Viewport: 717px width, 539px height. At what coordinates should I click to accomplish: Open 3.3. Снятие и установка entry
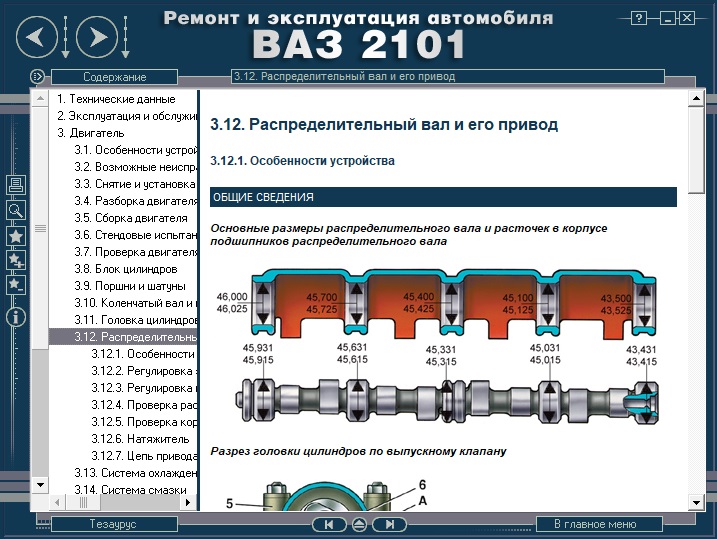click(135, 184)
